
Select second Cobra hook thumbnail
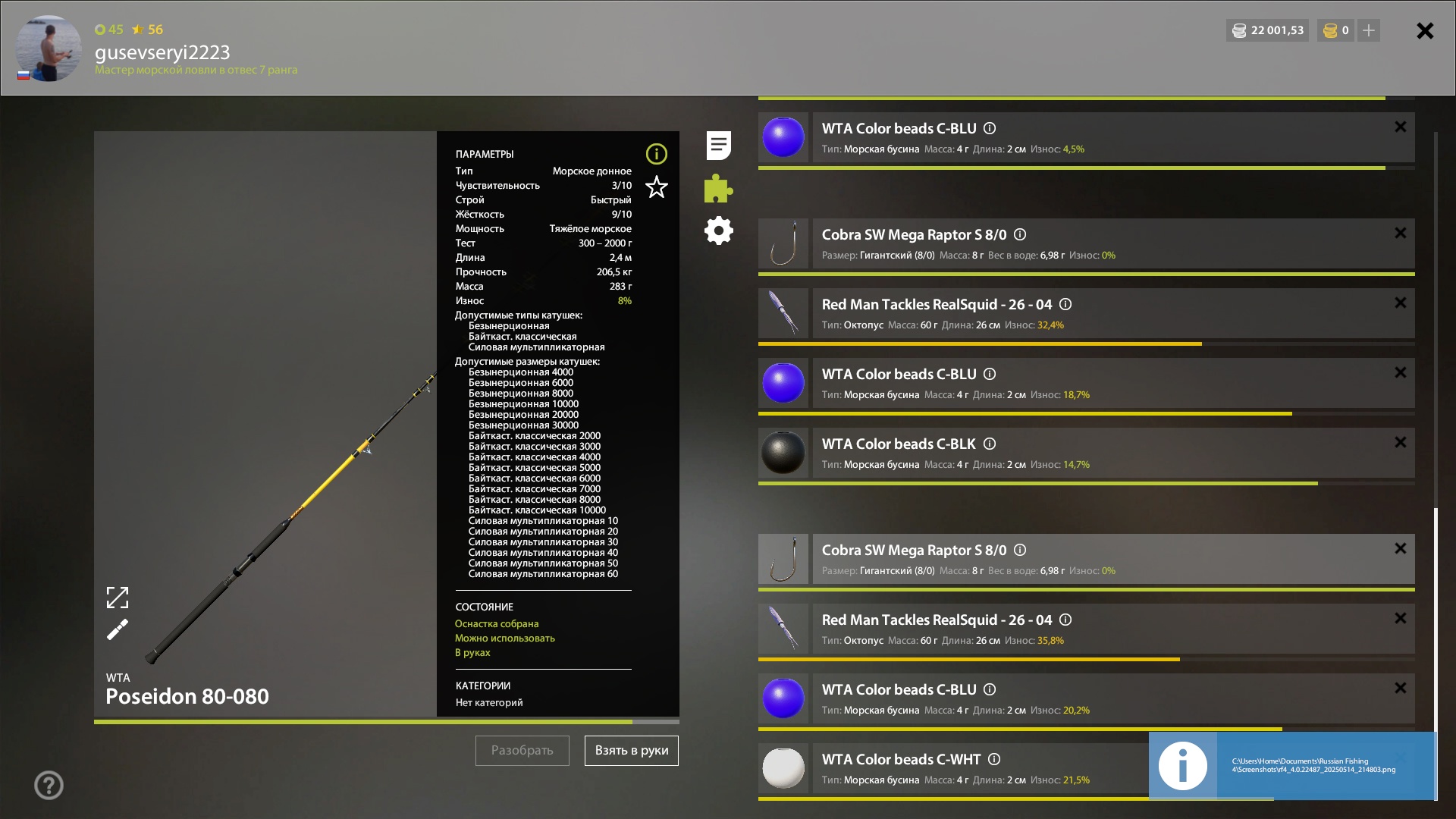(783, 559)
